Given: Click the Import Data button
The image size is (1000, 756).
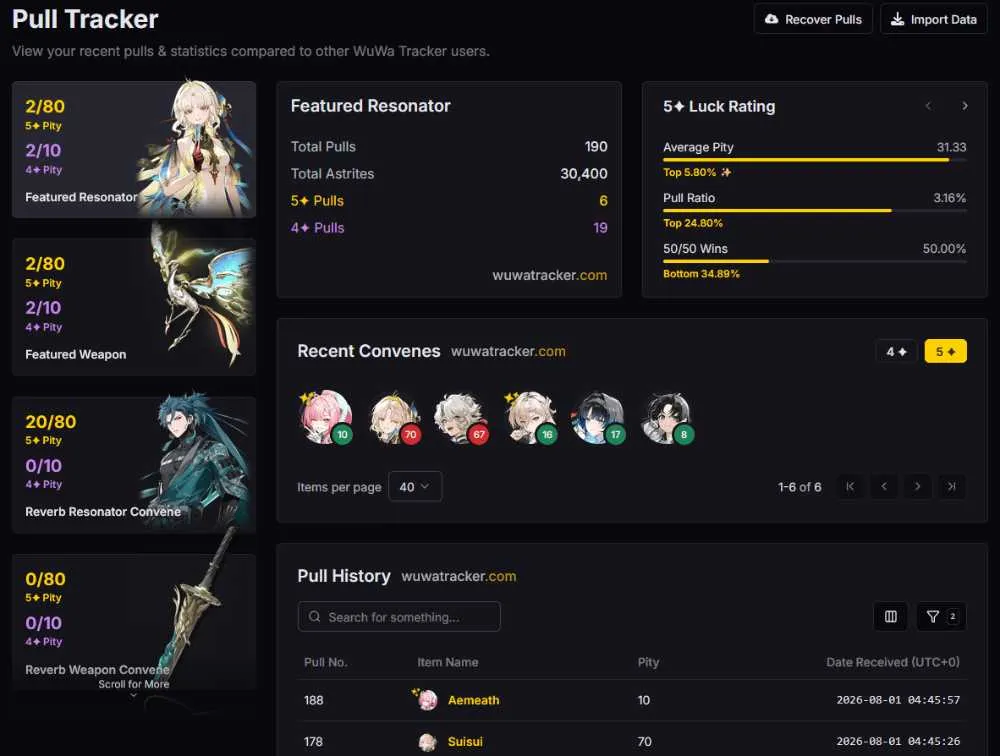Looking at the screenshot, I should (934, 19).
